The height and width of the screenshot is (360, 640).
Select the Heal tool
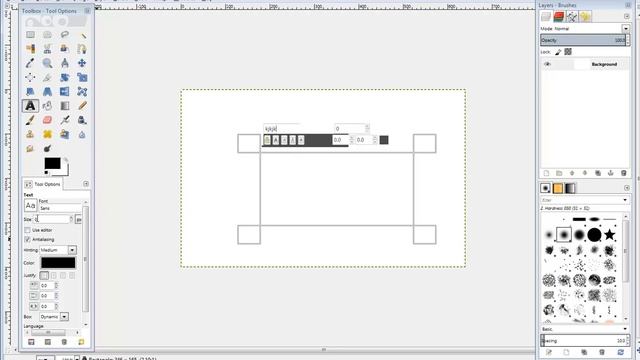click(47, 134)
